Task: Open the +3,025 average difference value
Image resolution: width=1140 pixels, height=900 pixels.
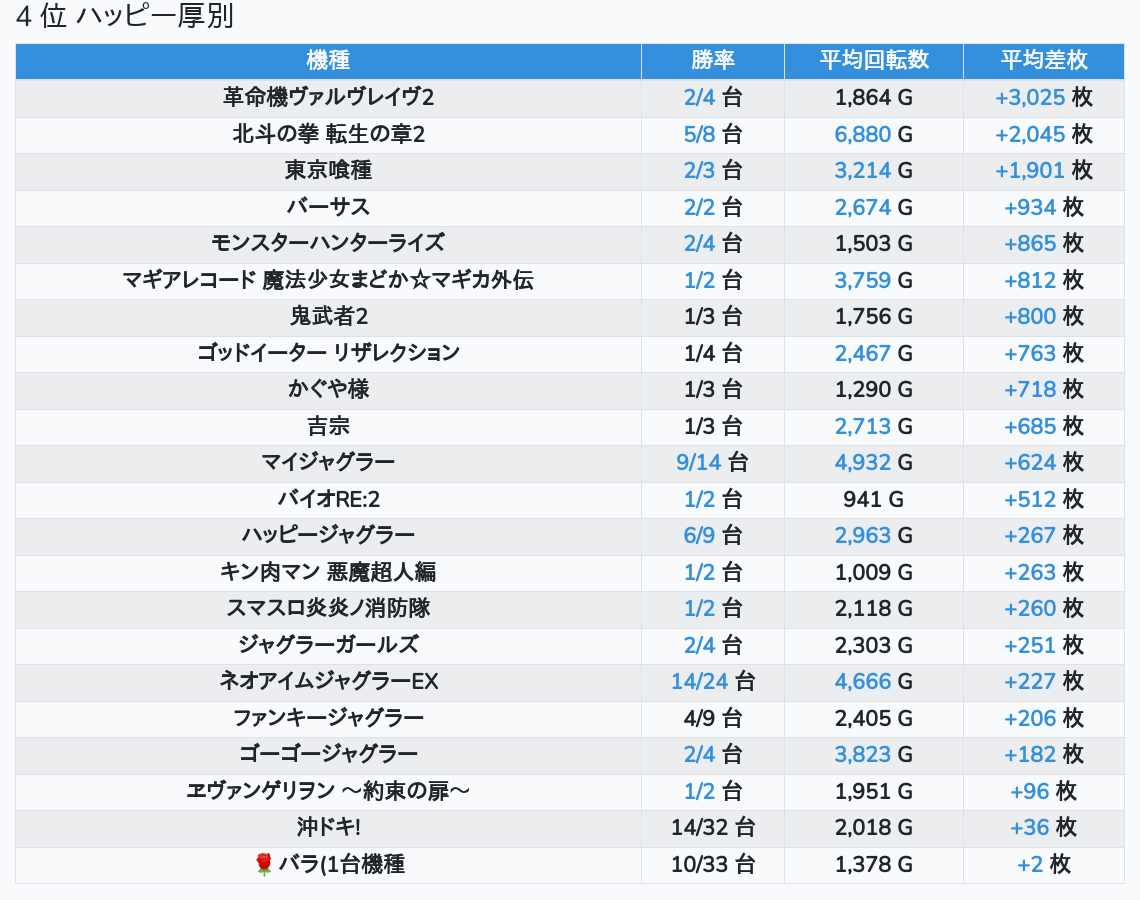Action: click(x=1029, y=98)
